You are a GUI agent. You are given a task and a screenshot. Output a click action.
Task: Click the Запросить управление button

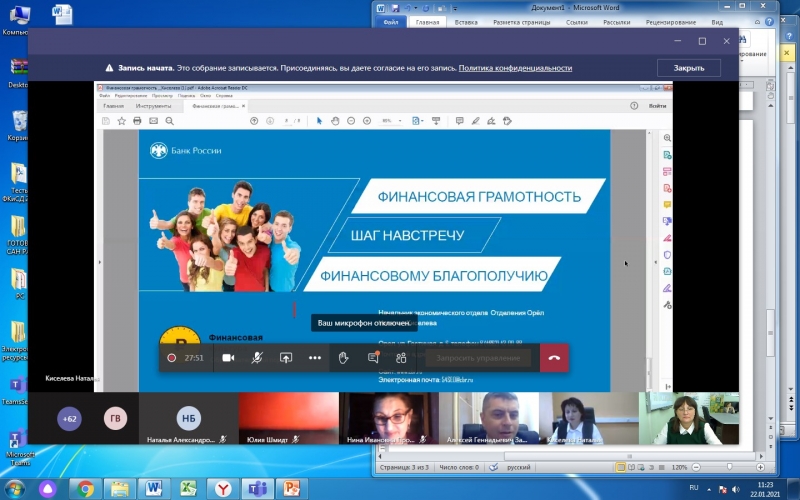[x=478, y=358]
